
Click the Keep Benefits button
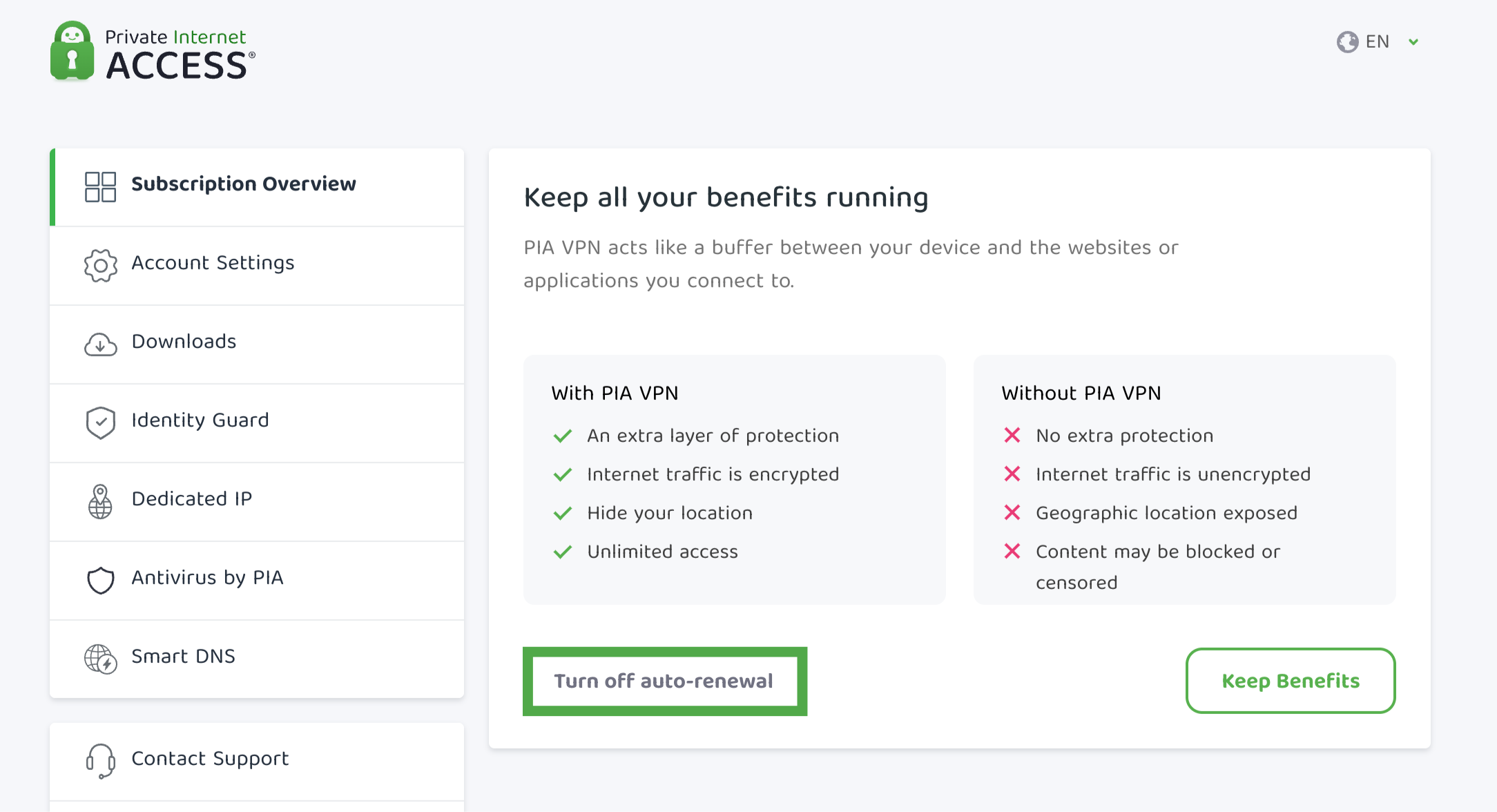pos(1291,681)
